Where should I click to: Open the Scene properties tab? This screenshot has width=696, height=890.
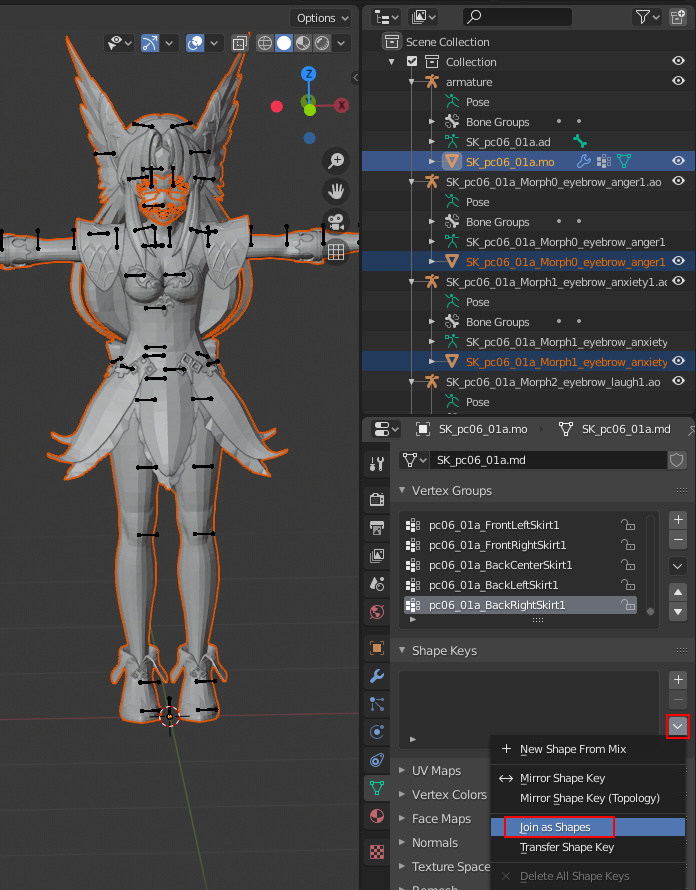click(x=377, y=583)
